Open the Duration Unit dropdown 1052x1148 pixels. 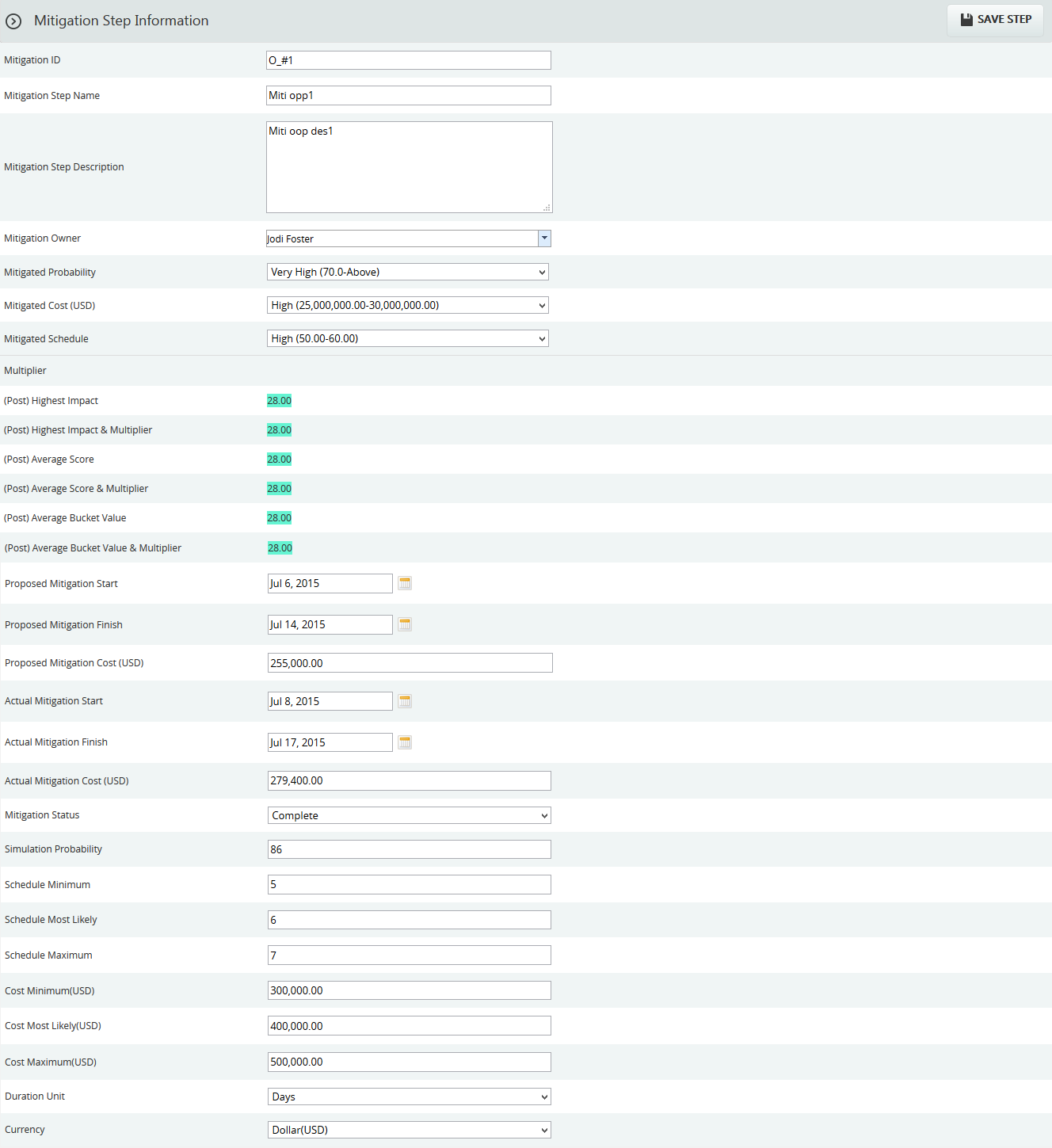click(x=409, y=1097)
